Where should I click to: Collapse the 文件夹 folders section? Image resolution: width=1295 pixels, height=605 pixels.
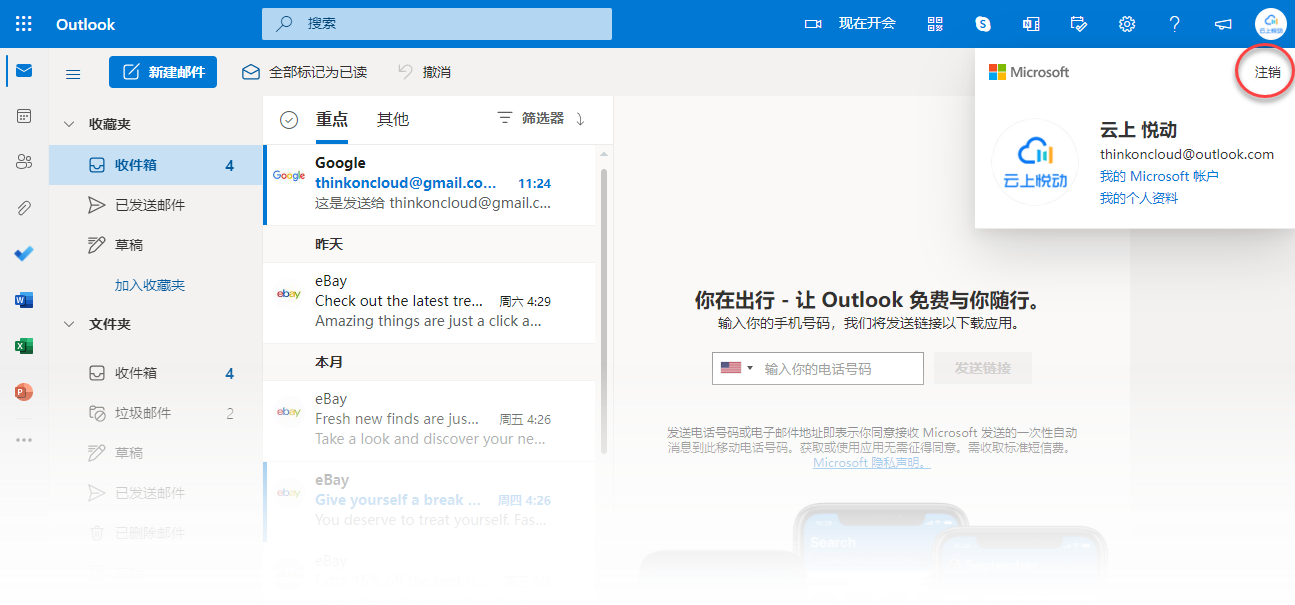tap(69, 324)
